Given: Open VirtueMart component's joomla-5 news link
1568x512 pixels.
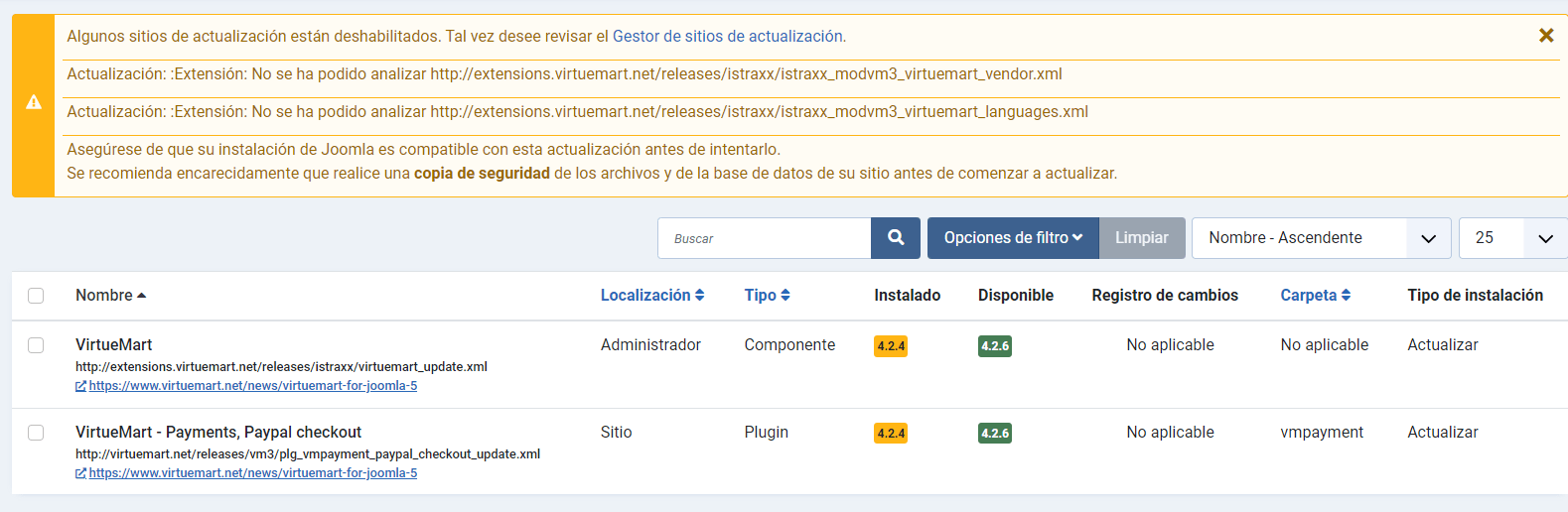Looking at the screenshot, I should [253, 386].
